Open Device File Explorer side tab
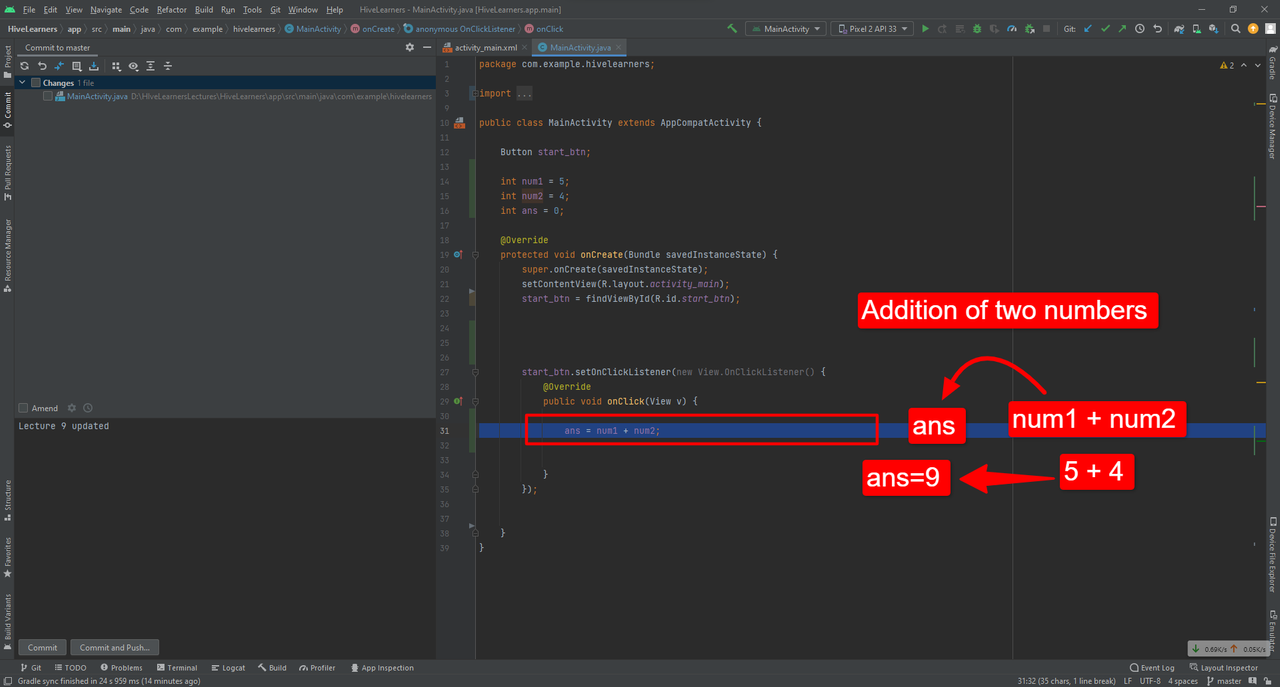The image size is (1280, 687). point(1272,555)
